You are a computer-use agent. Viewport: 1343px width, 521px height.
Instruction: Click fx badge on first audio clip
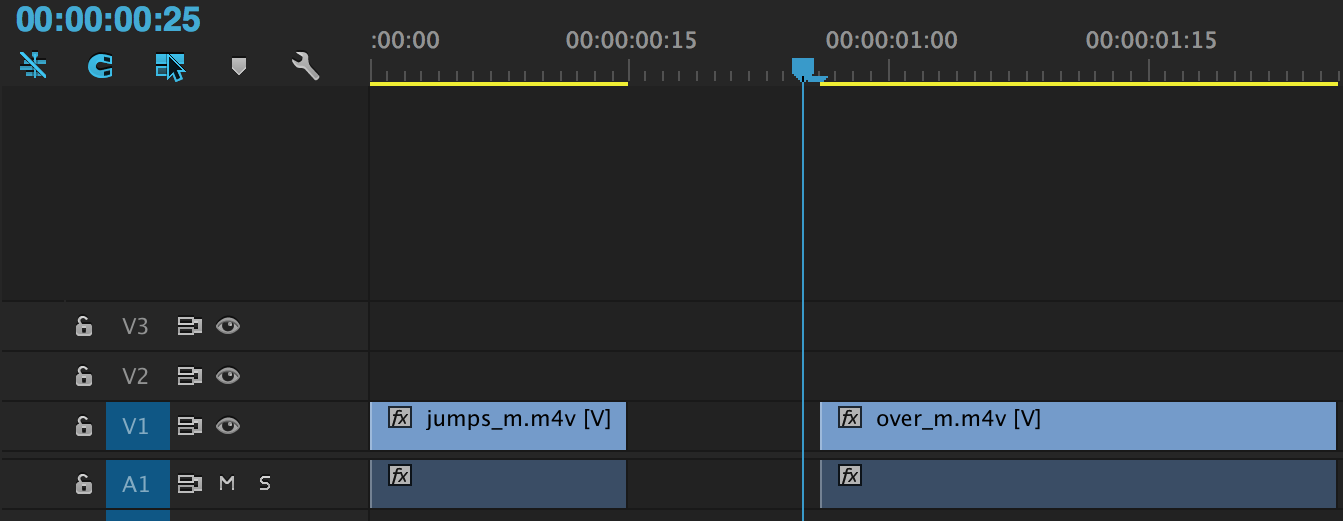tap(400, 475)
